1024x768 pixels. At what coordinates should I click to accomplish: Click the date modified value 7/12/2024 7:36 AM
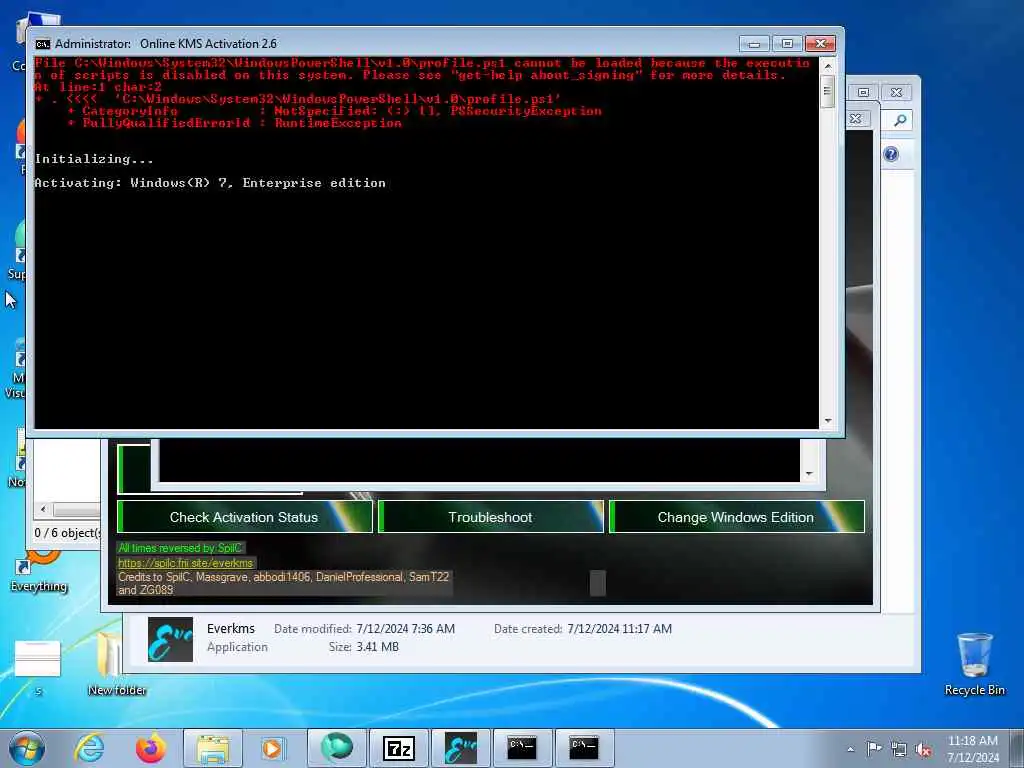[x=405, y=629]
